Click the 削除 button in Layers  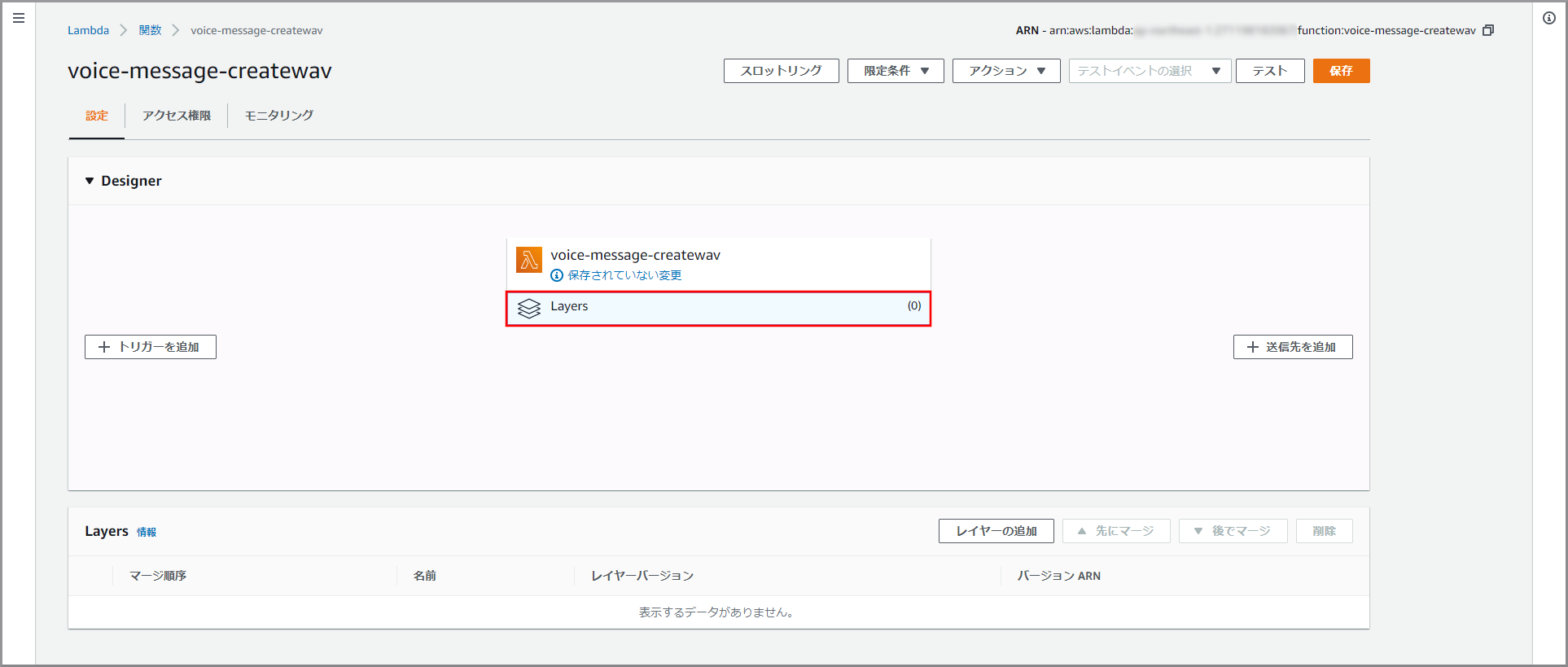click(x=1325, y=531)
